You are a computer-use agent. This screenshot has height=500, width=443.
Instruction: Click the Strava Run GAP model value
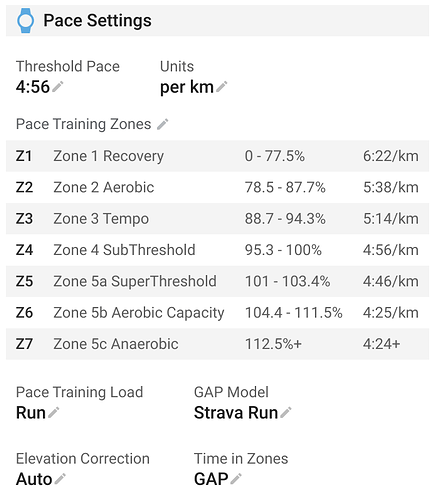coord(236,413)
